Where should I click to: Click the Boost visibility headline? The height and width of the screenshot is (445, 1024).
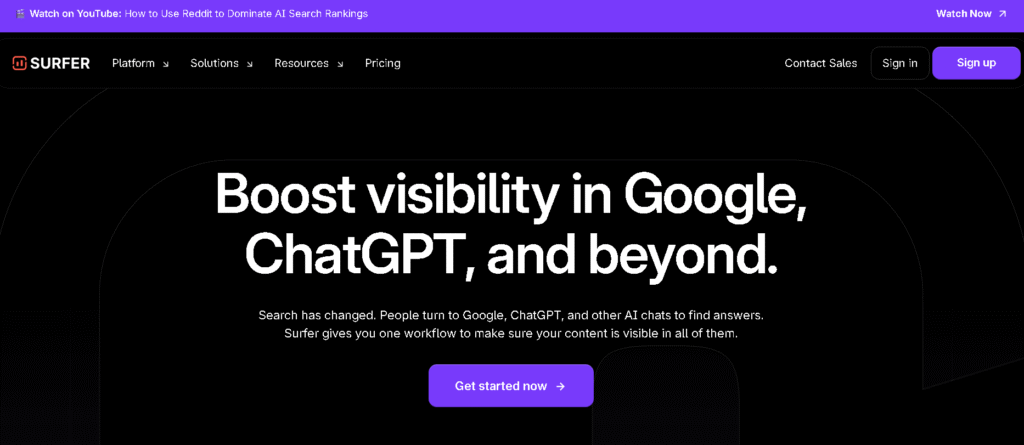click(x=511, y=223)
